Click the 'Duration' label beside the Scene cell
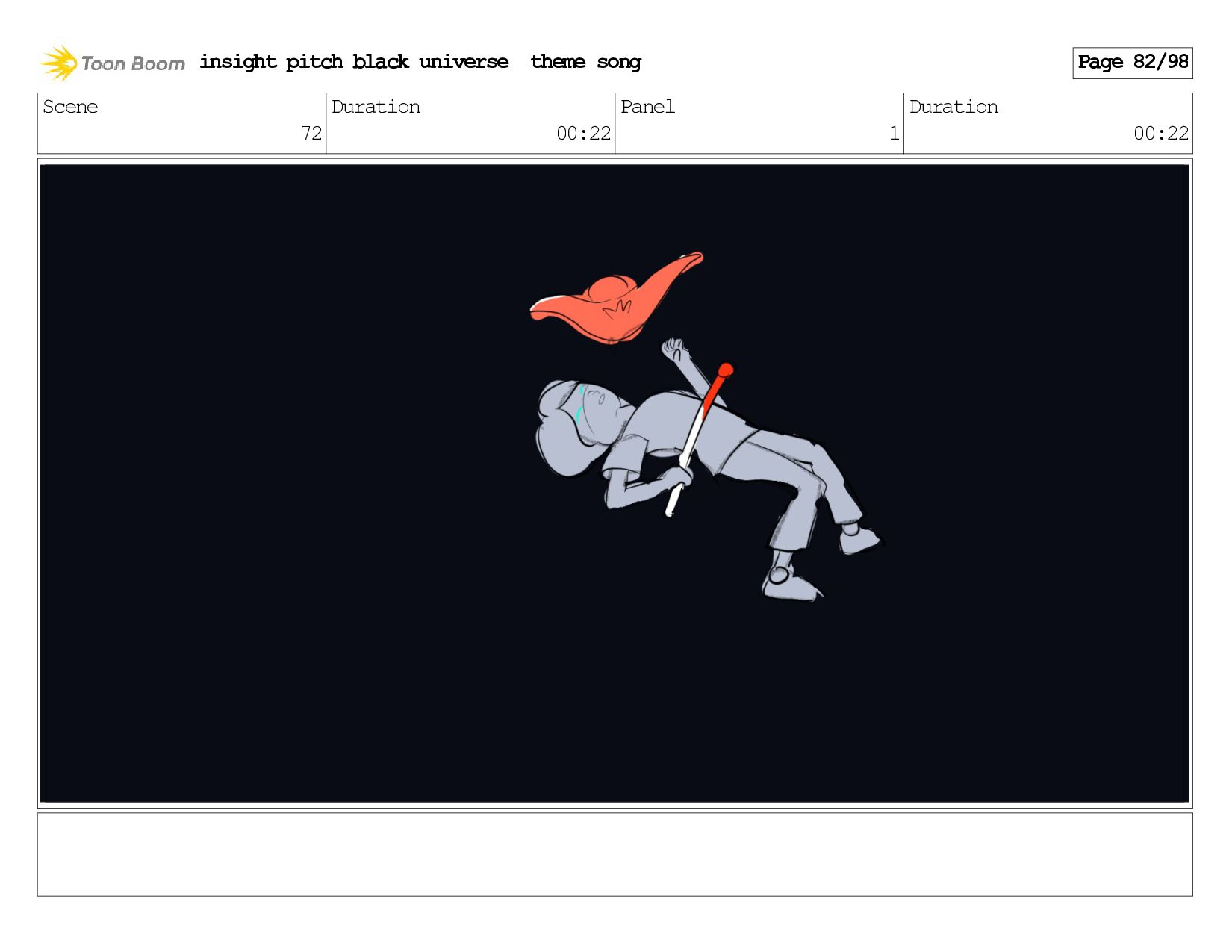Screen dimensions: 1232x952 click(376, 107)
